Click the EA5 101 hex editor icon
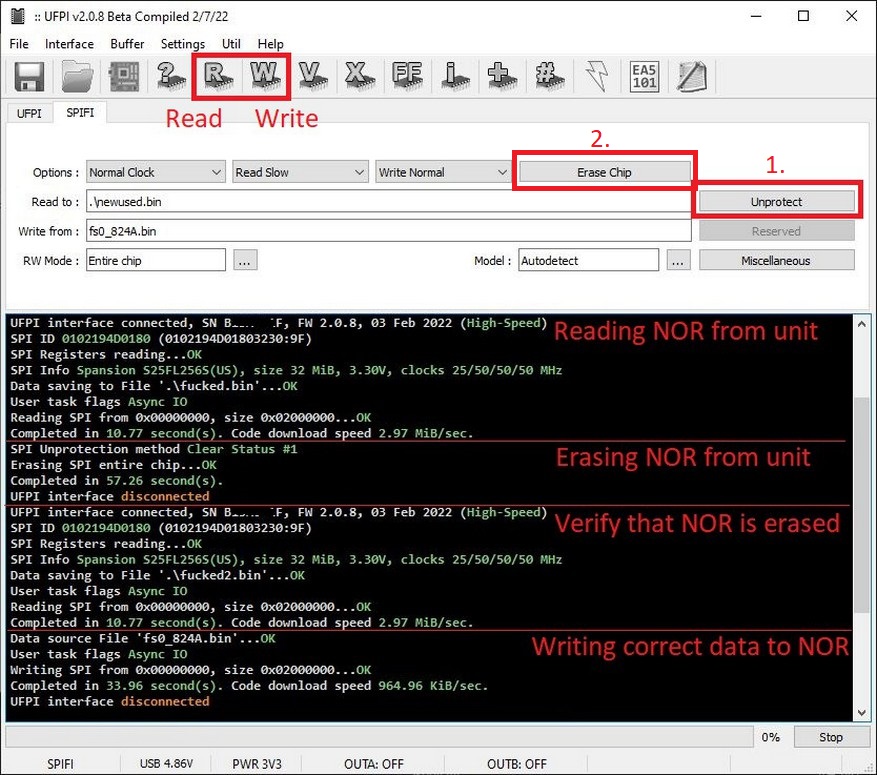The image size is (877, 775). click(644, 76)
